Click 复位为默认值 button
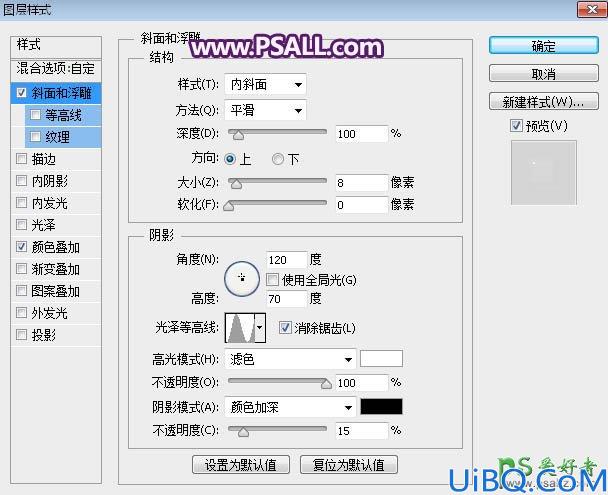The image size is (608, 495). coord(349,464)
